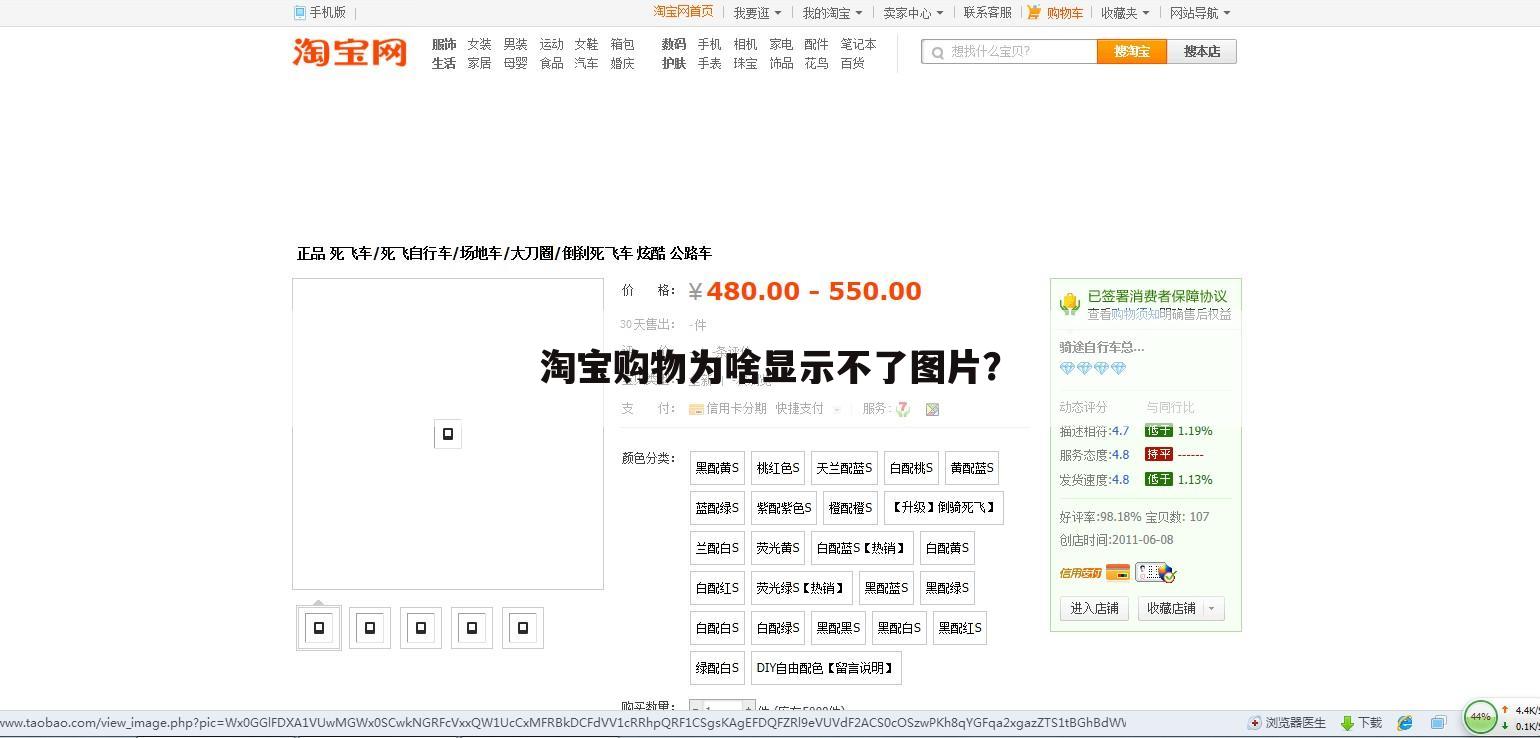
Task: Open the 女装 category
Action: coord(478,44)
